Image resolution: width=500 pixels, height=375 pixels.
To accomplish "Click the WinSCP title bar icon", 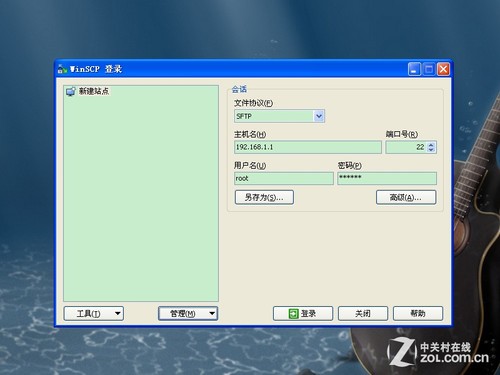I will point(62,69).
